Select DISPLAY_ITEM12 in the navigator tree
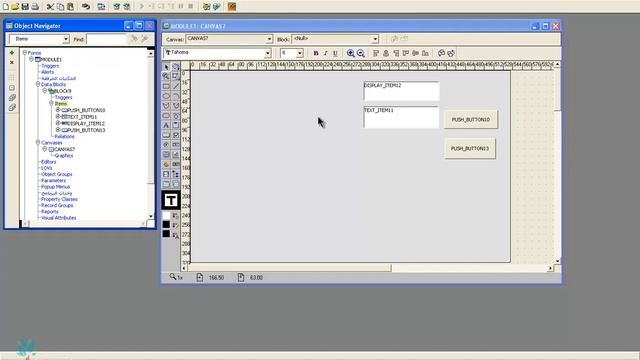This screenshot has height=360, width=640. (86, 123)
